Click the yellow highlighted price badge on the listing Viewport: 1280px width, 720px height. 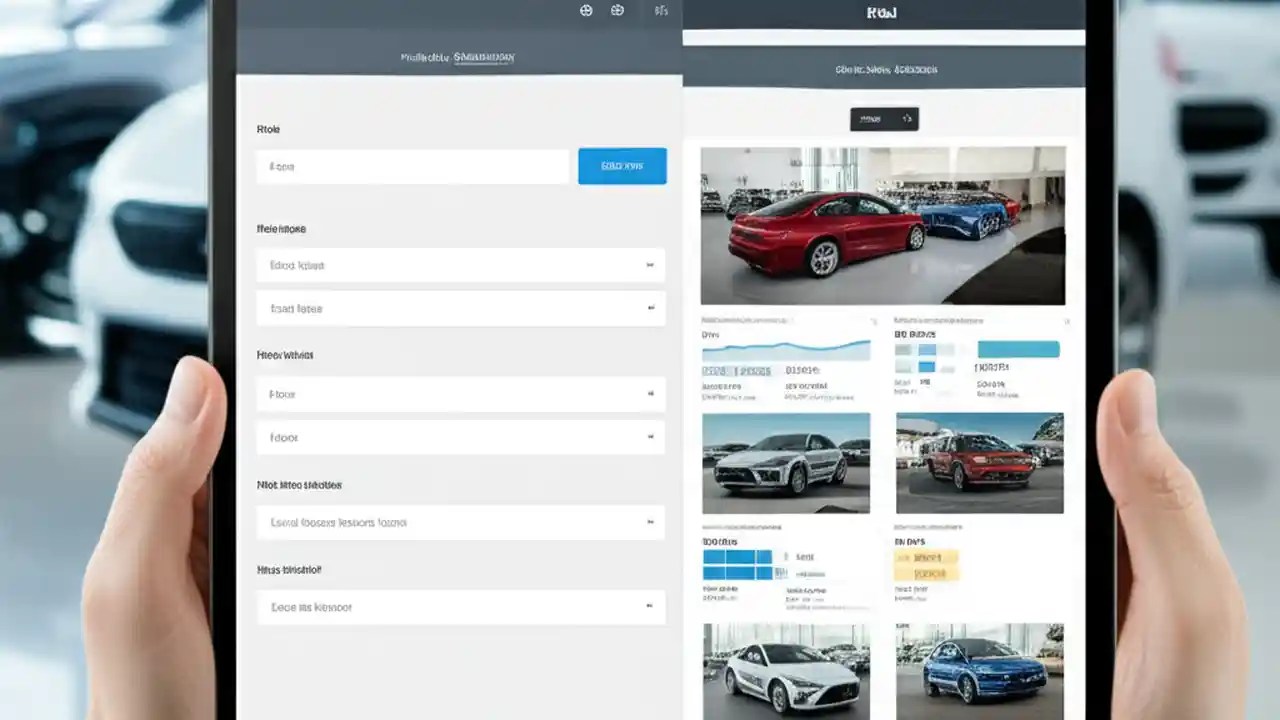pyautogui.click(x=927, y=565)
